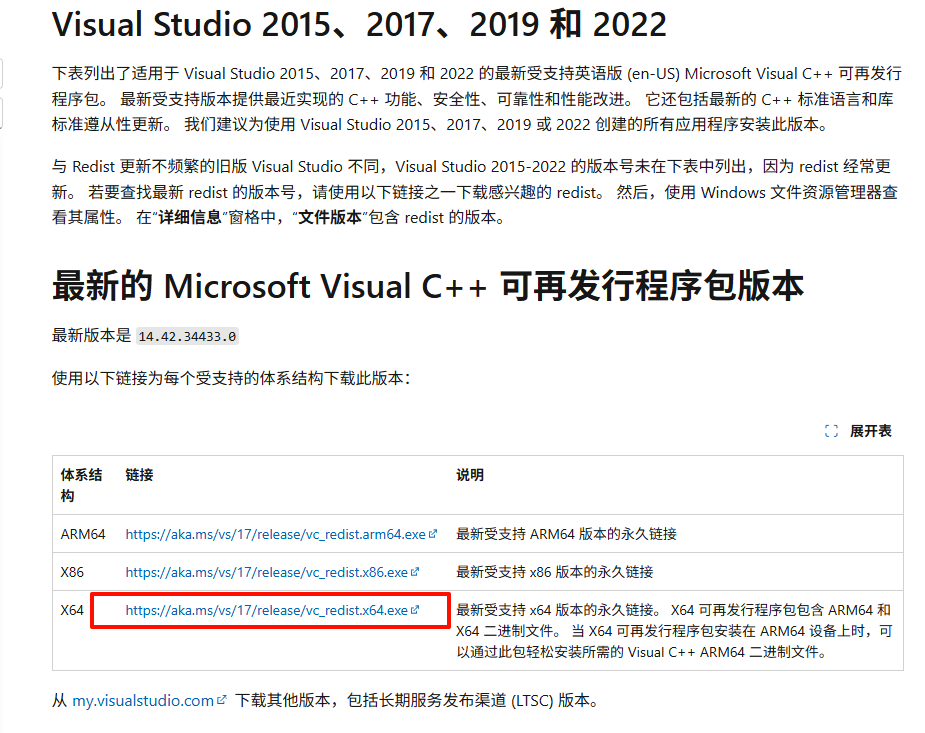Viewport: 925px width, 733px height.
Task: Click heading Visual Studio 2015、2017、2019 和 2022
Action: click(359, 25)
